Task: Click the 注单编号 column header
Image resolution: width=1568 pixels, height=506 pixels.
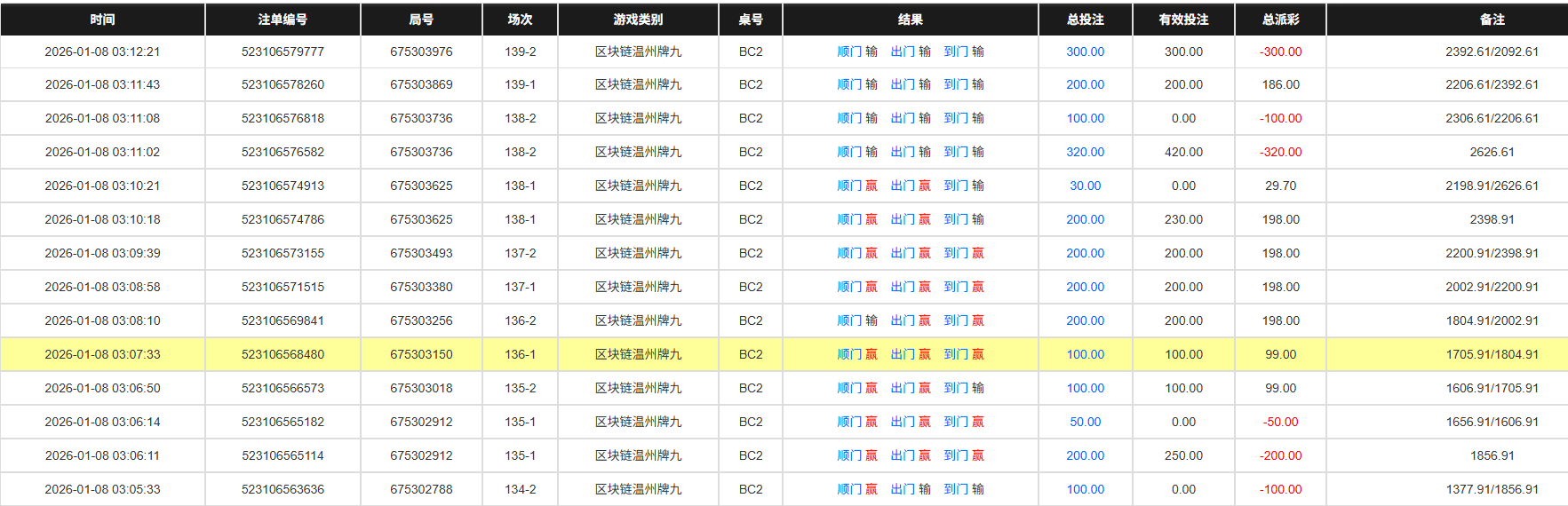Action: coord(283,20)
